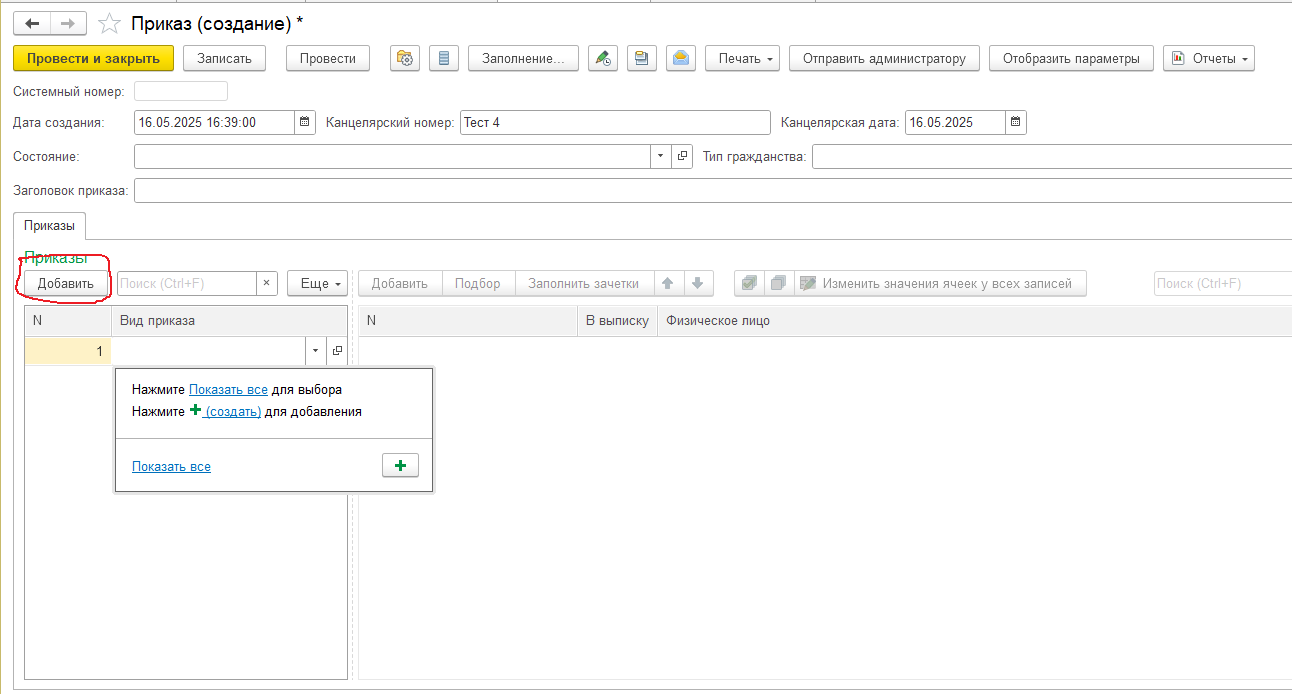Viewport: 1292px width, 694px height.
Task: Open calendar for Канцелярская дата field
Action: click(1016, 123)
